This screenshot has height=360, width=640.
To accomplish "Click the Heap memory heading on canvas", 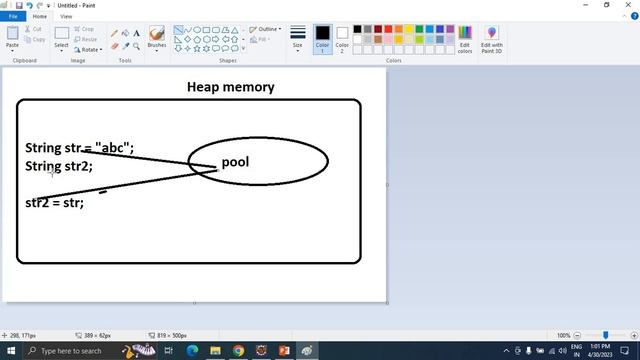I will (x=231, y=87).
